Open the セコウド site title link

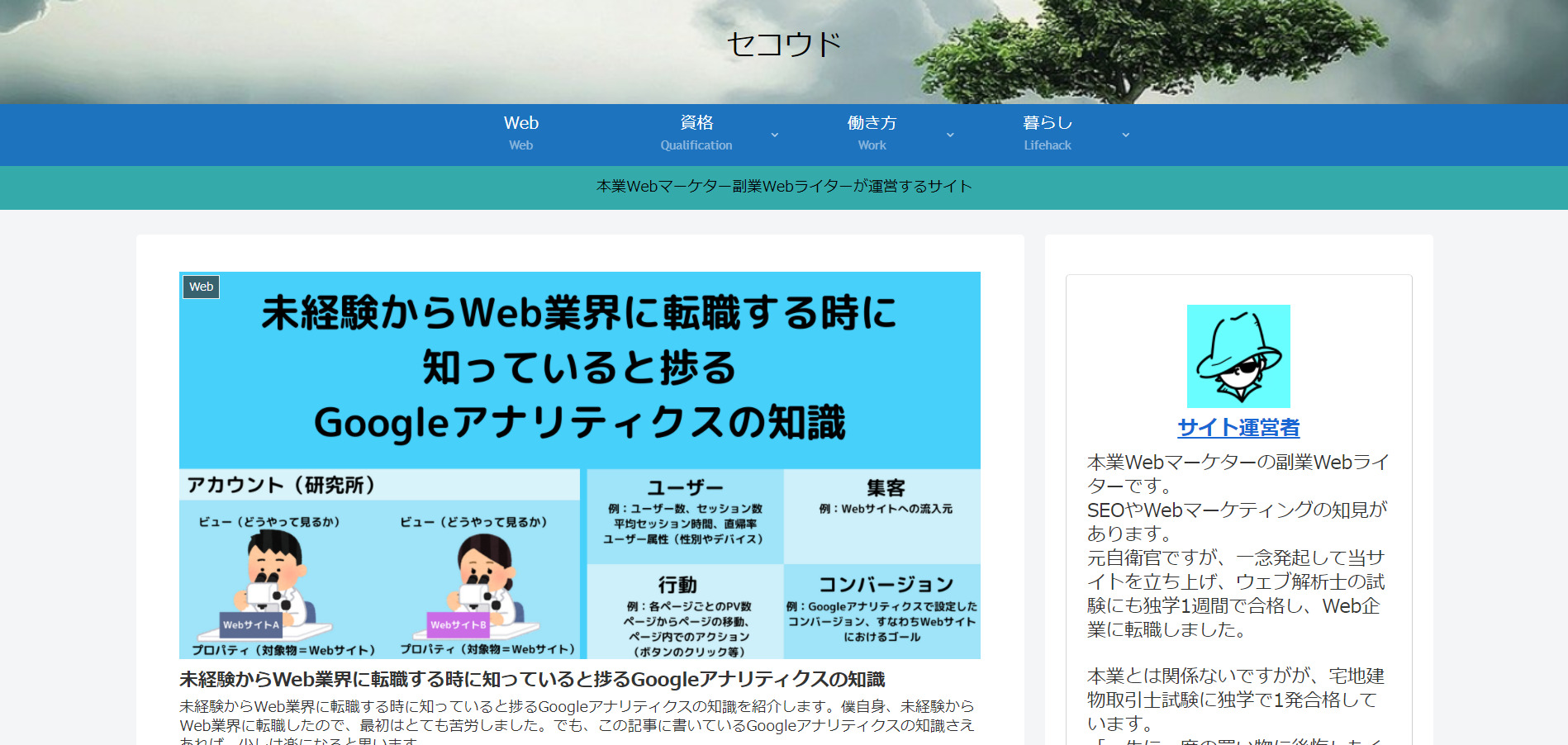(784, 45)
